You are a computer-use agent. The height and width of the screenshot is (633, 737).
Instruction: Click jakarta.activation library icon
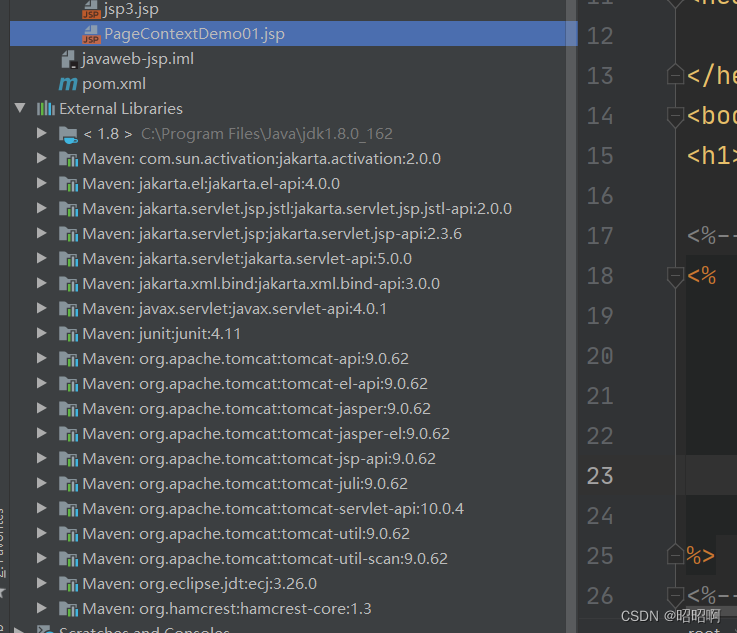tap(69, 159)
